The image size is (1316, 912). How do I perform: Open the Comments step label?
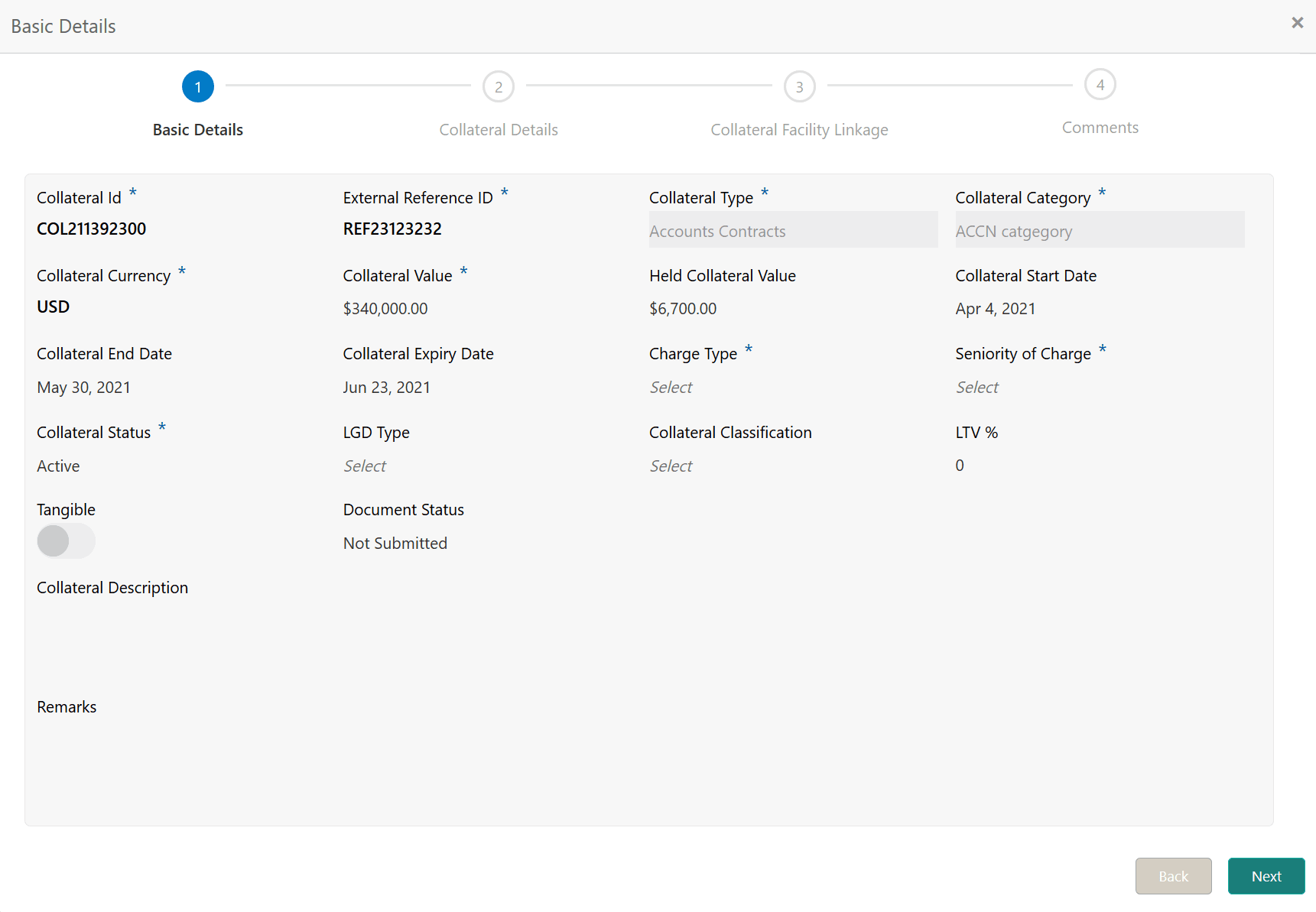click(1100, 128)
